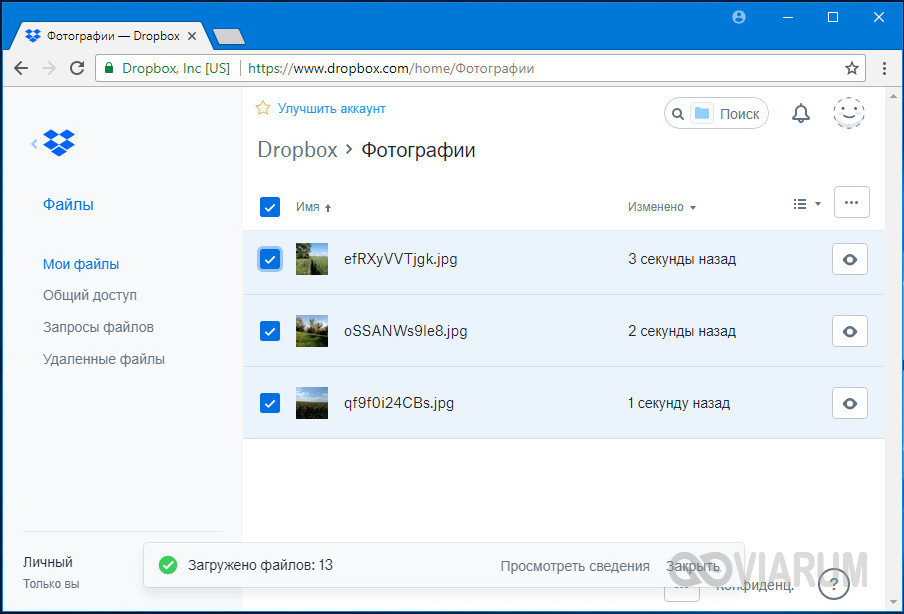Open the account avatar smiley menu
The height and width of the screenshot is (614, 904).
(849, 113)
